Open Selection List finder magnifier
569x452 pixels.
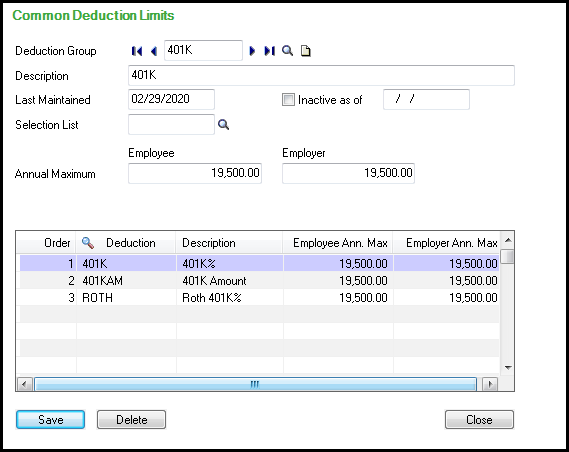pos(223,124)
